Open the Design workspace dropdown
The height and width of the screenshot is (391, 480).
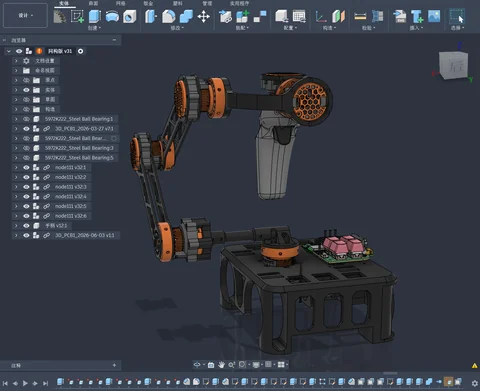click(x=25, y=15)
